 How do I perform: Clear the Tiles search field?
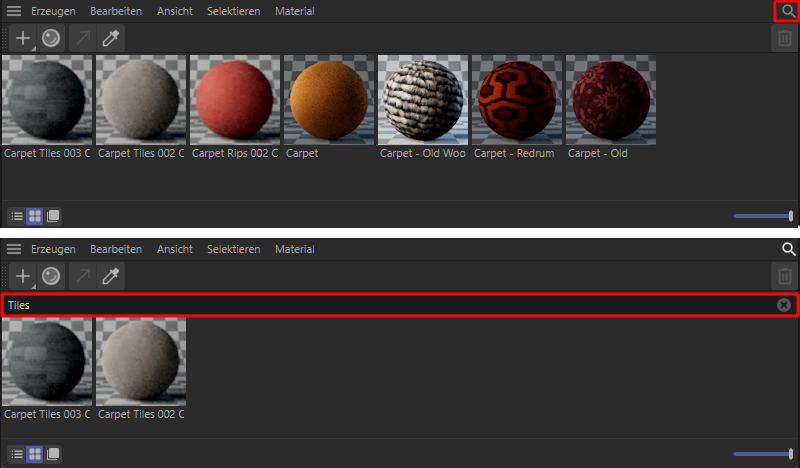784,305
